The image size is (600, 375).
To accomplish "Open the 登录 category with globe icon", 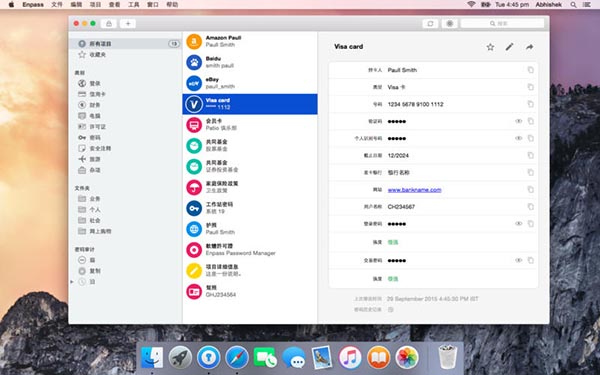I will (x=89, y=83).
